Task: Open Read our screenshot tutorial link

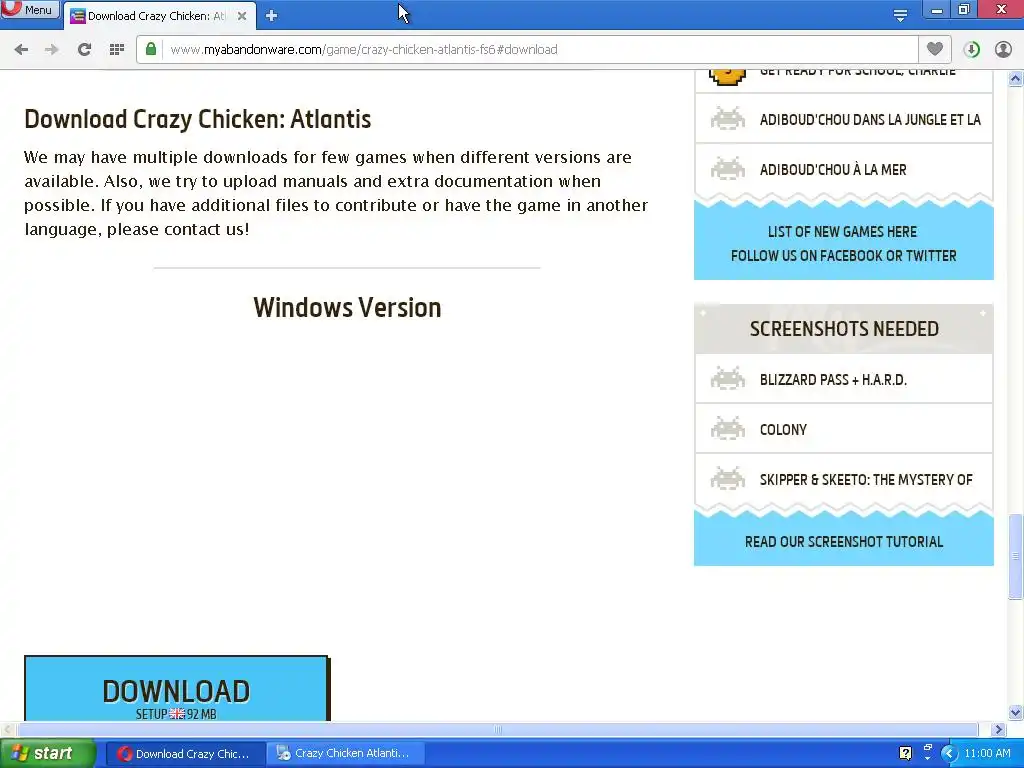Action: pos(844,542)
